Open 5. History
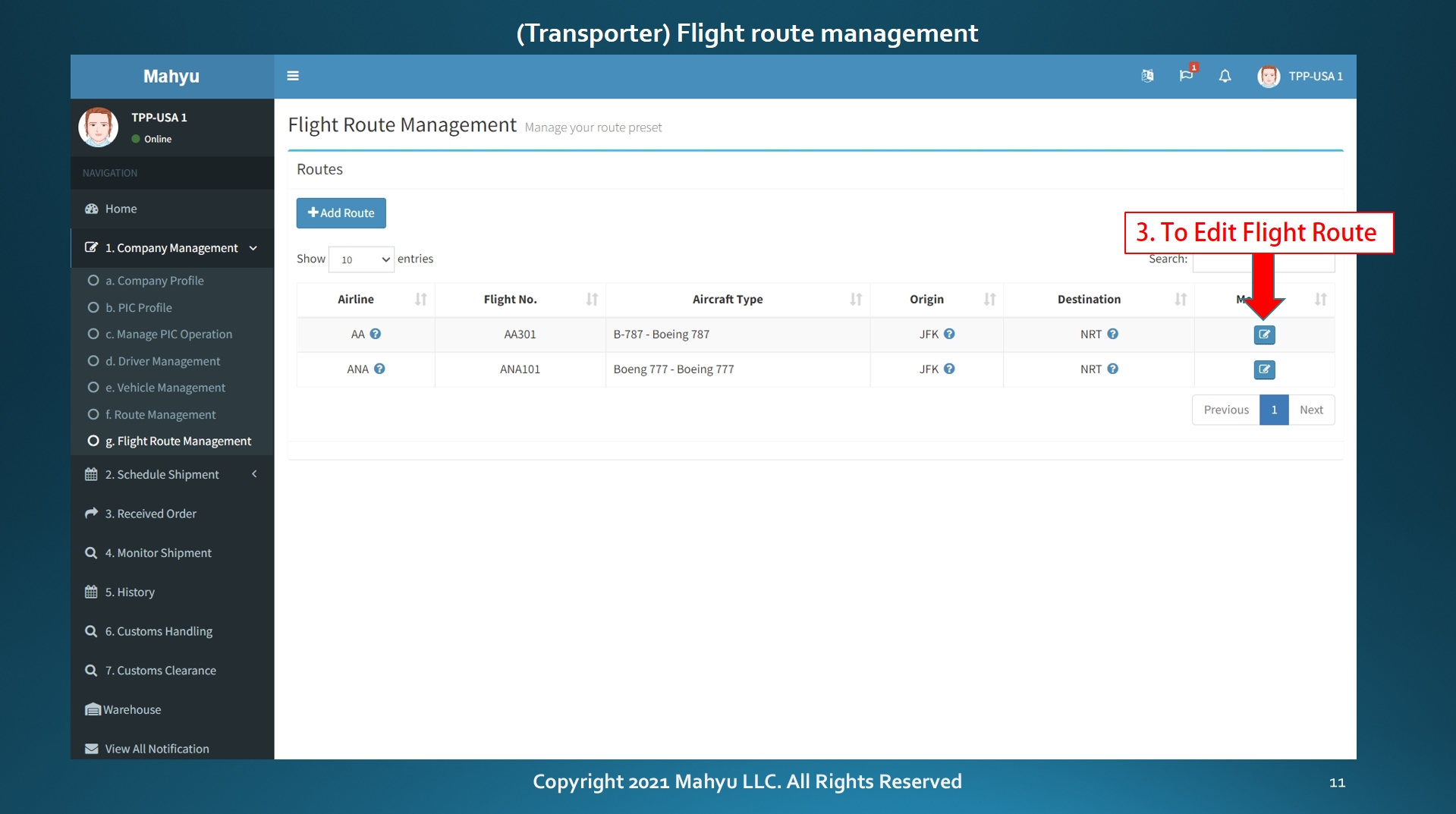1456x814 pixels. pyautogui.click(x=172, y=592)
